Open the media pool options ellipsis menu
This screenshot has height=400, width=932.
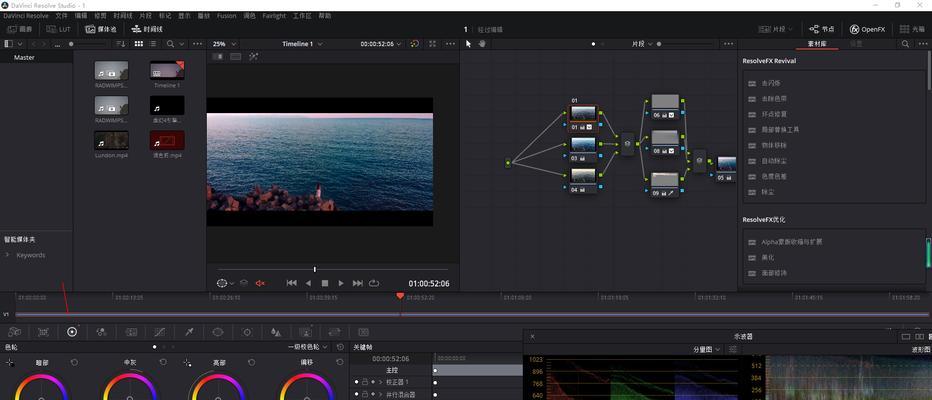[x=197, y=44]
